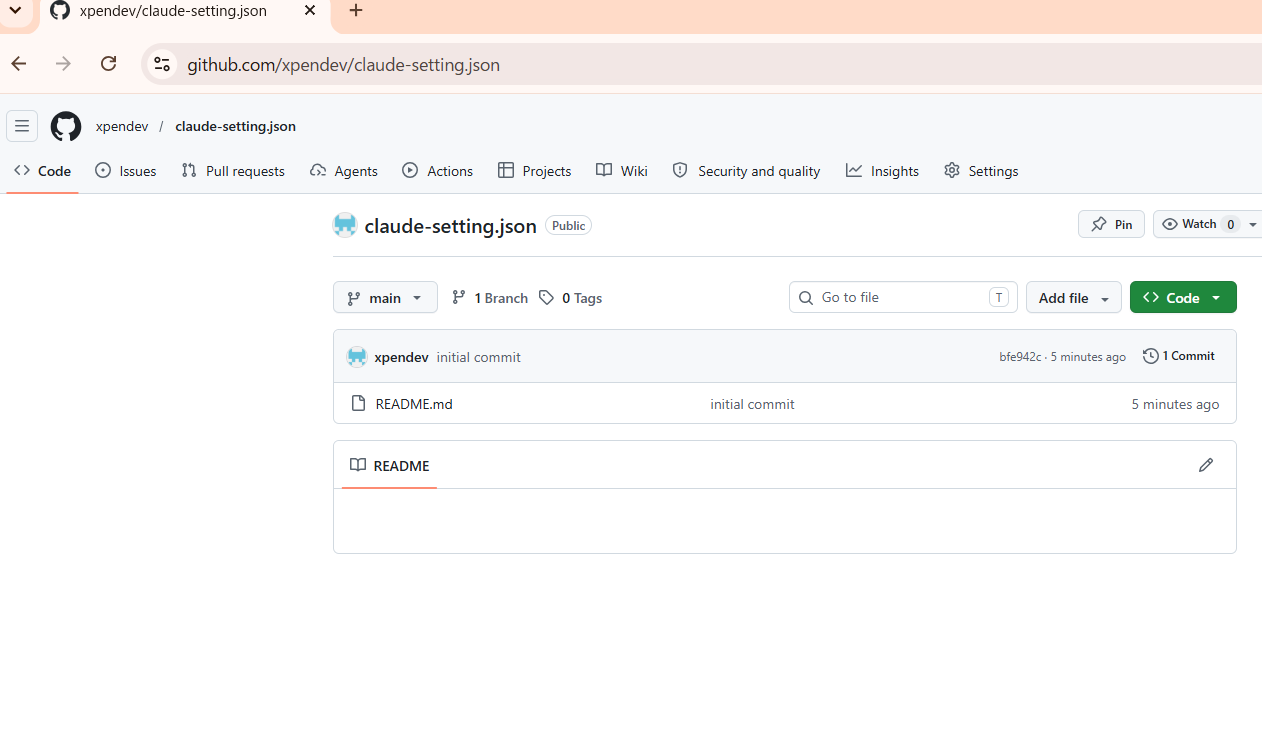Switch to the Actions tab

click(x=438, y=171)
